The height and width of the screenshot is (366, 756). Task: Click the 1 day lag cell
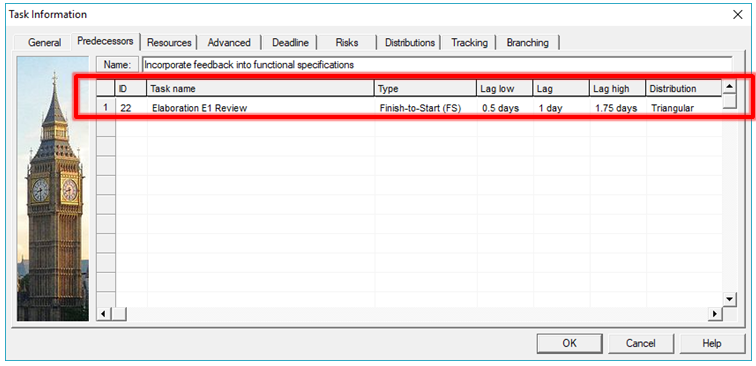[x=561, y=108]
